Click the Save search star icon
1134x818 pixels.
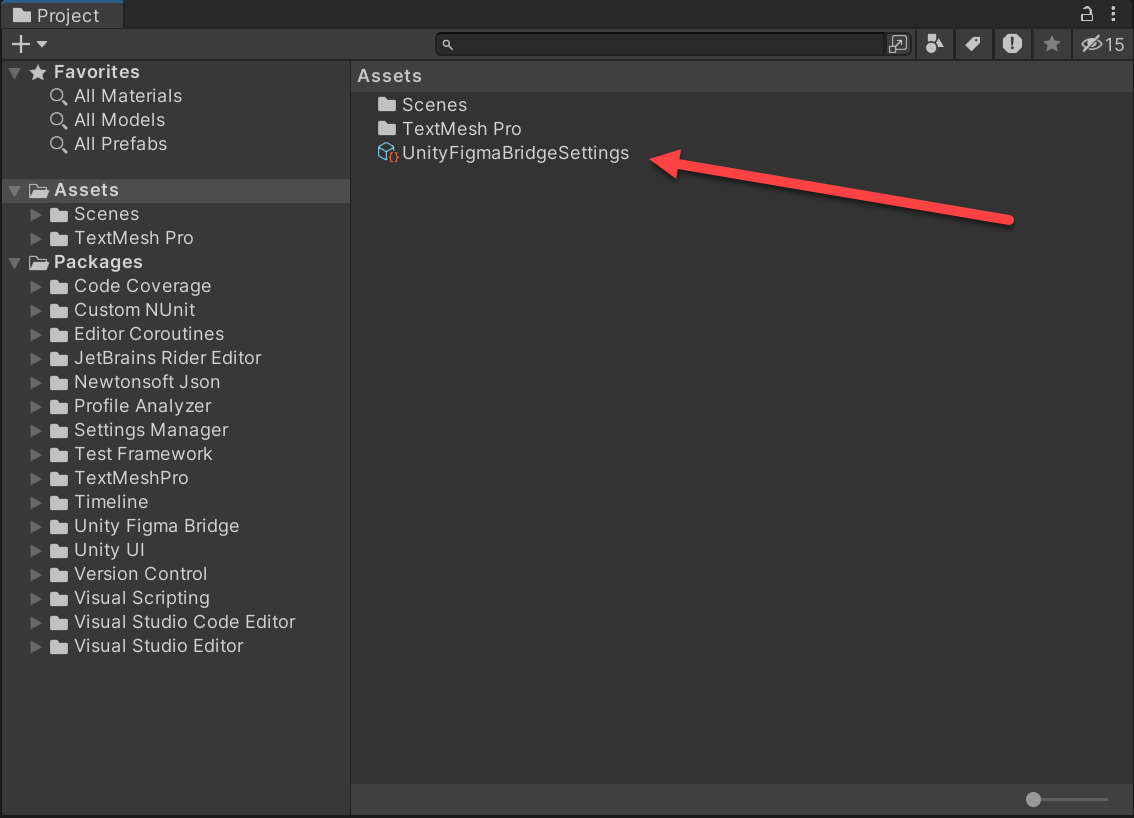[1052, 44]
